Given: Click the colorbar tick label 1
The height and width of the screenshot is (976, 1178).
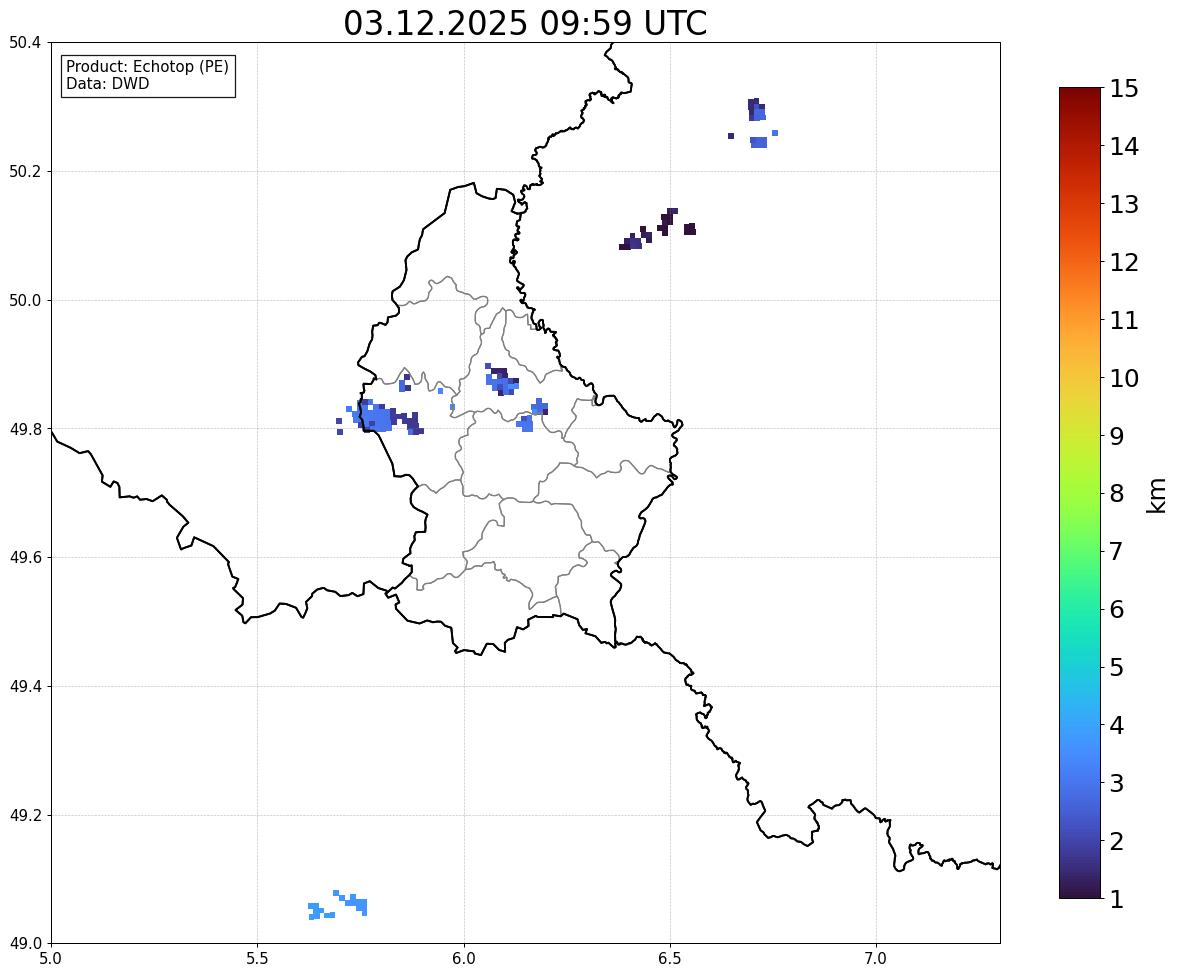Looking at the screenshot, I should coord(1116,899).
